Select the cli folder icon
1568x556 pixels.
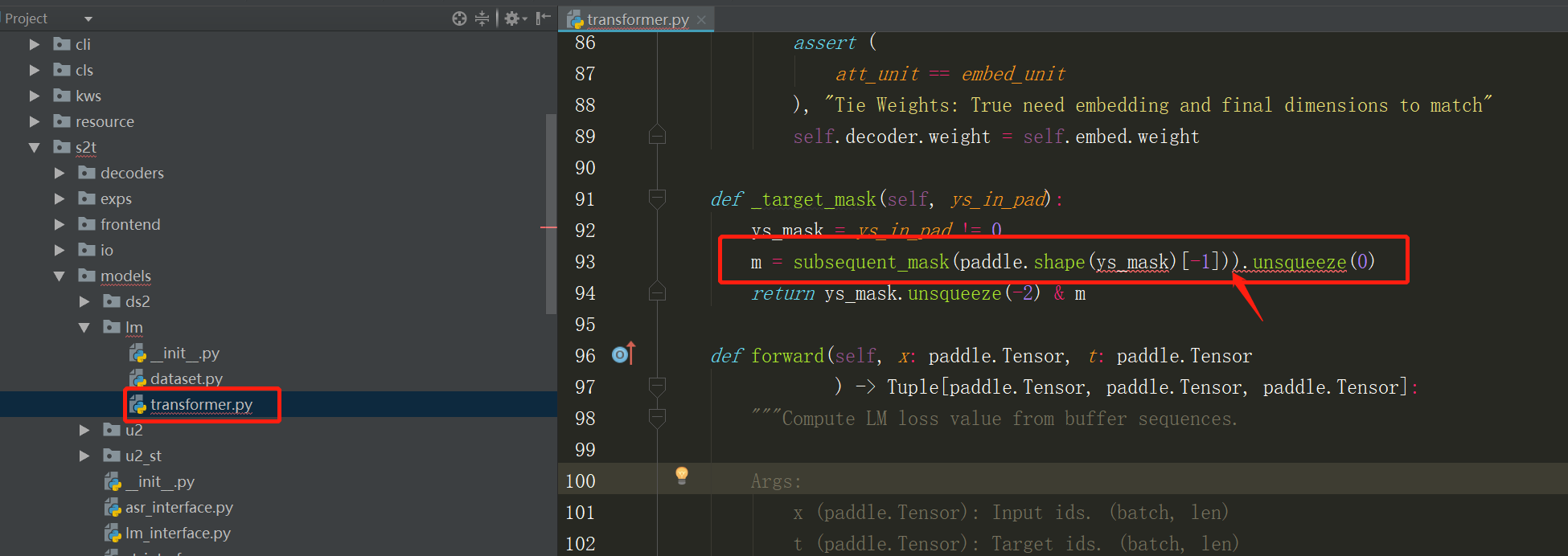pos(62,43)
